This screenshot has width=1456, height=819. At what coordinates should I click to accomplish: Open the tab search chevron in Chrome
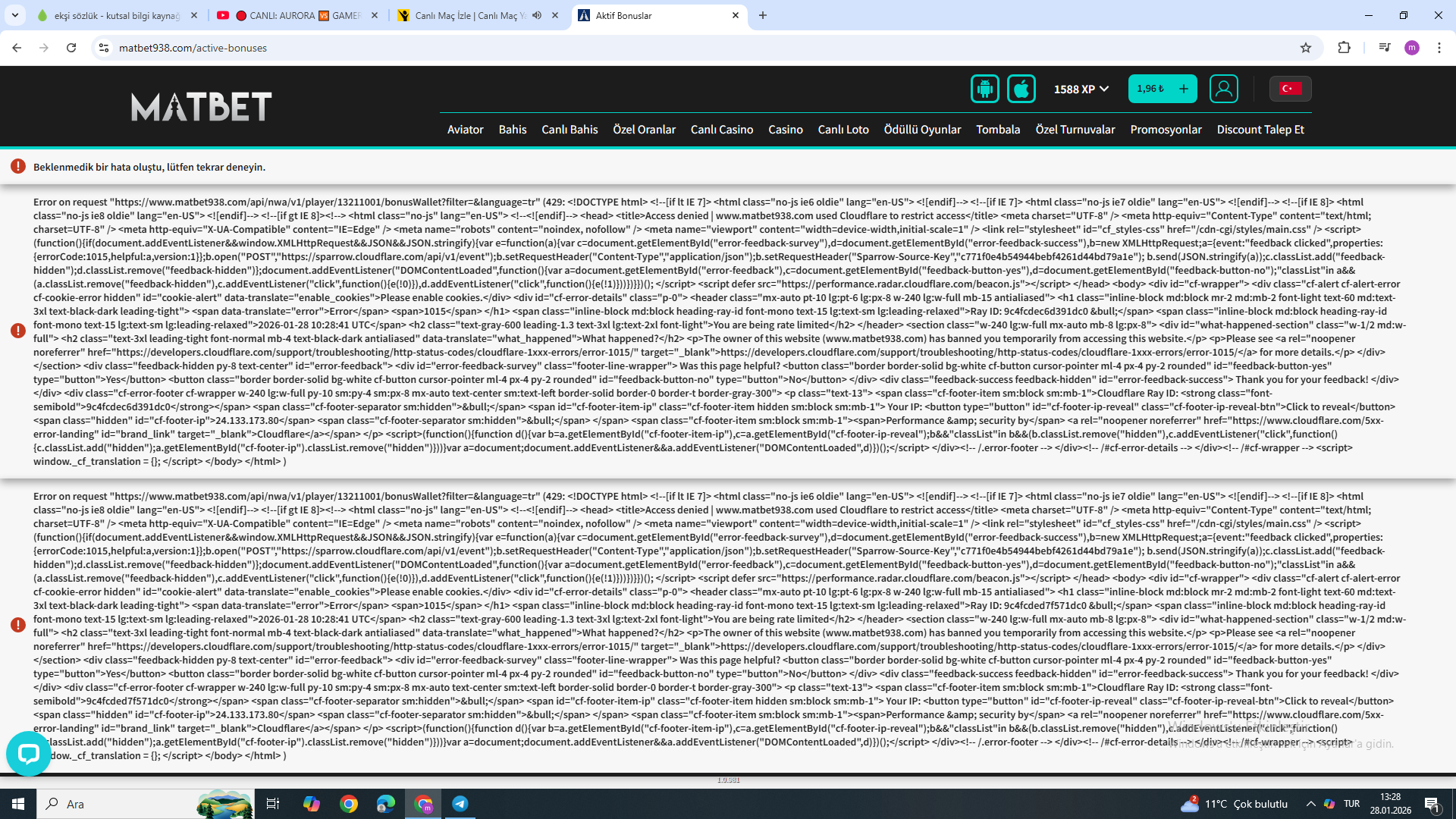15,15
